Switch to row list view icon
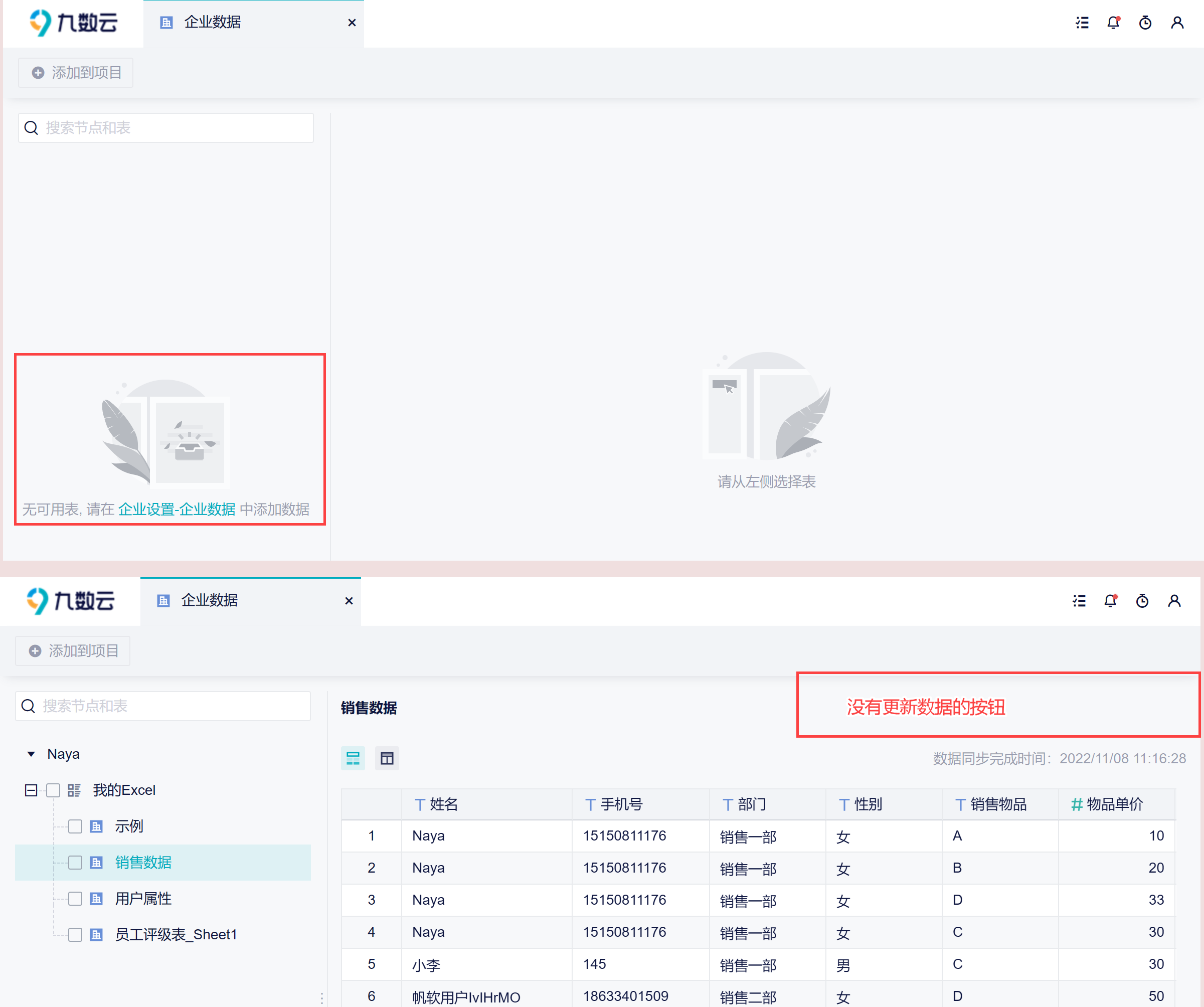The height and width of the screenshot is (1007, 1204). pyautogui.click(x=353, y=759)
